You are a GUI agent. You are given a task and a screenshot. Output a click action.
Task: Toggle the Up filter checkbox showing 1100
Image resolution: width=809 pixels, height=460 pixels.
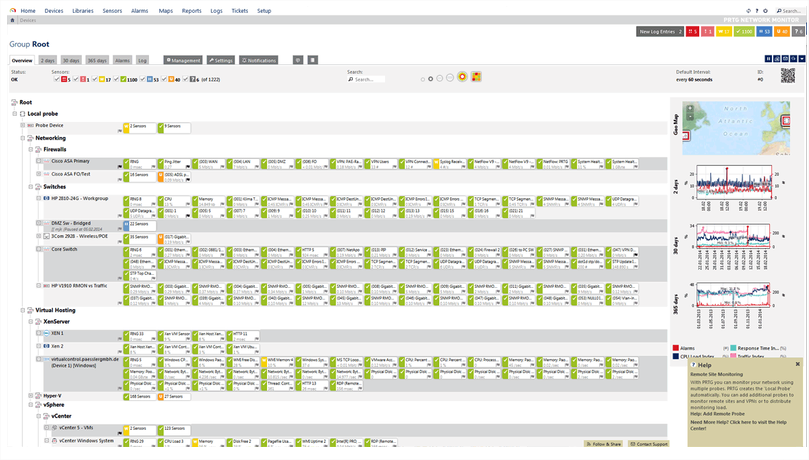click(117, 79)
